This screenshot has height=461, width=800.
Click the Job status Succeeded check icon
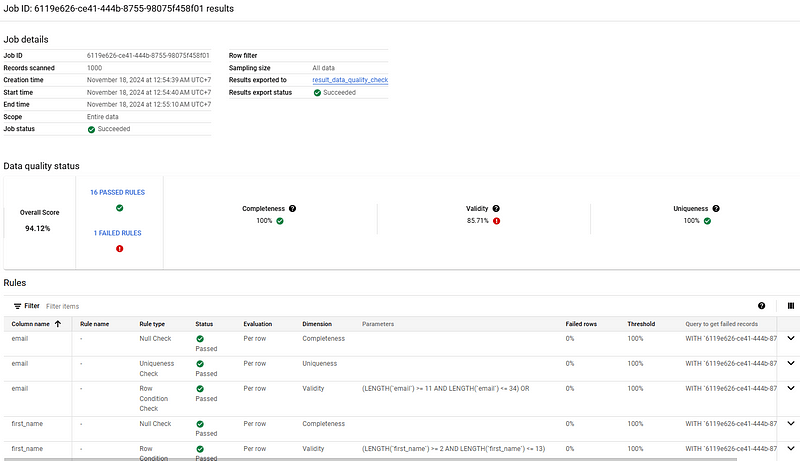(x=91, y=130)
